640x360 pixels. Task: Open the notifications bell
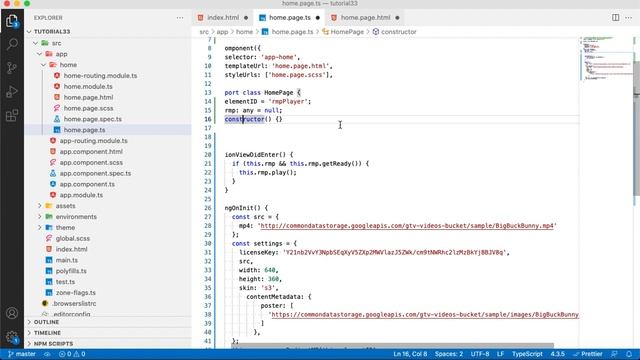coord(629,354)
